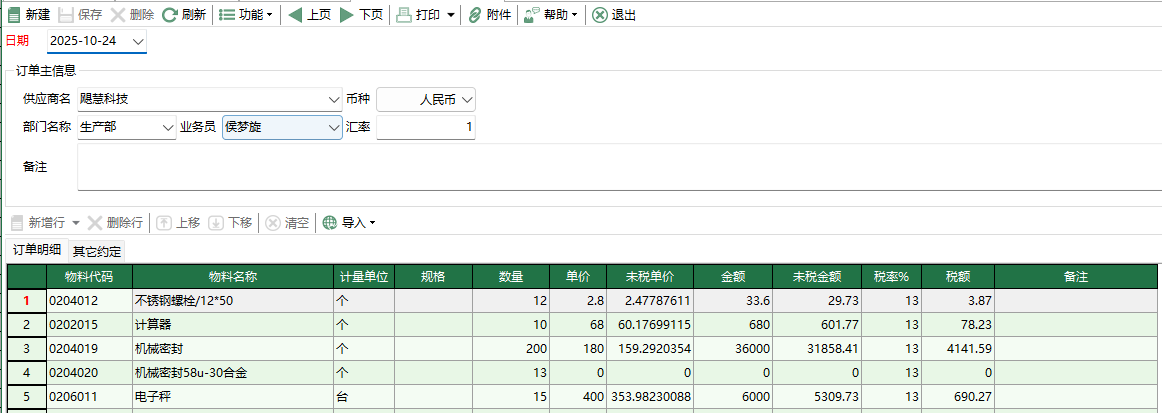This screenshot has width=1162, height=413.
Task: Click the Refresh (刷新) icon
Action: pos(170,15)
